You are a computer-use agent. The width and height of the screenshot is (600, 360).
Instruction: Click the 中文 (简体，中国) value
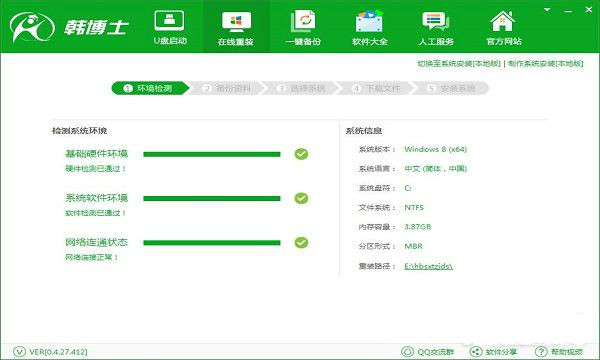(x=435, y=168)
